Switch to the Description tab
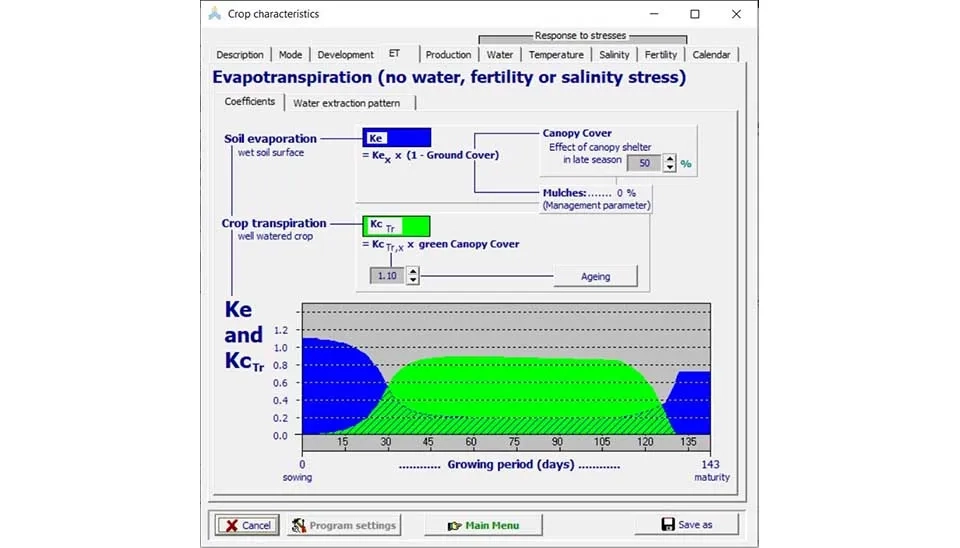Image resolution: width=960 pixels, height=548 pixels. tap(240, 55)
